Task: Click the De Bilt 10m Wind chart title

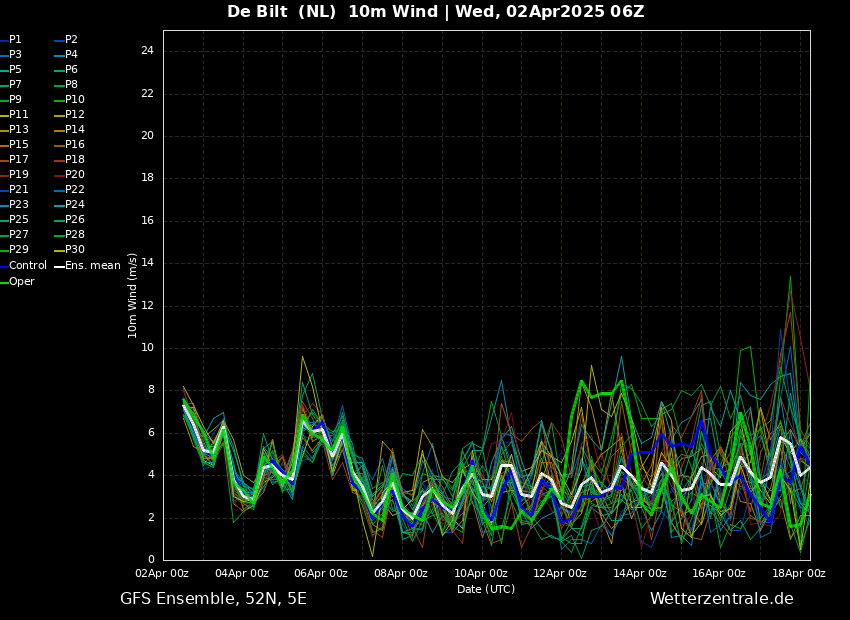Action: click(x=435, y=12)
